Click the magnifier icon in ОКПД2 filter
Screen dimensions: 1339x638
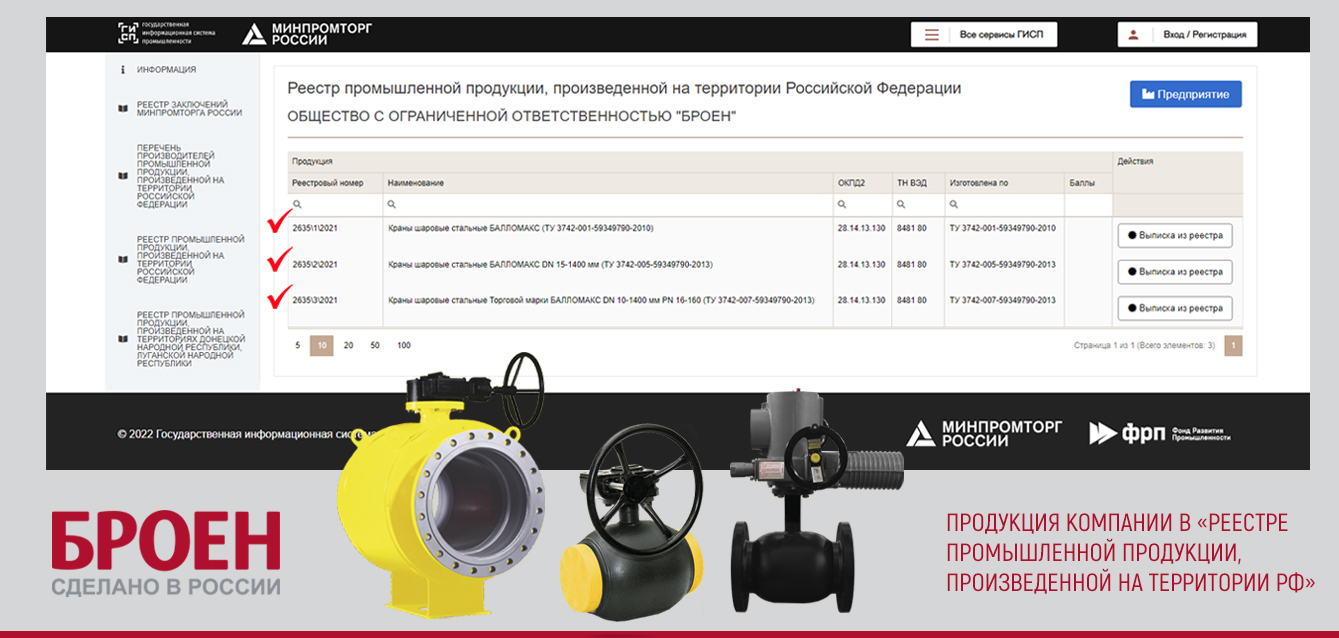tap(841, 204)
